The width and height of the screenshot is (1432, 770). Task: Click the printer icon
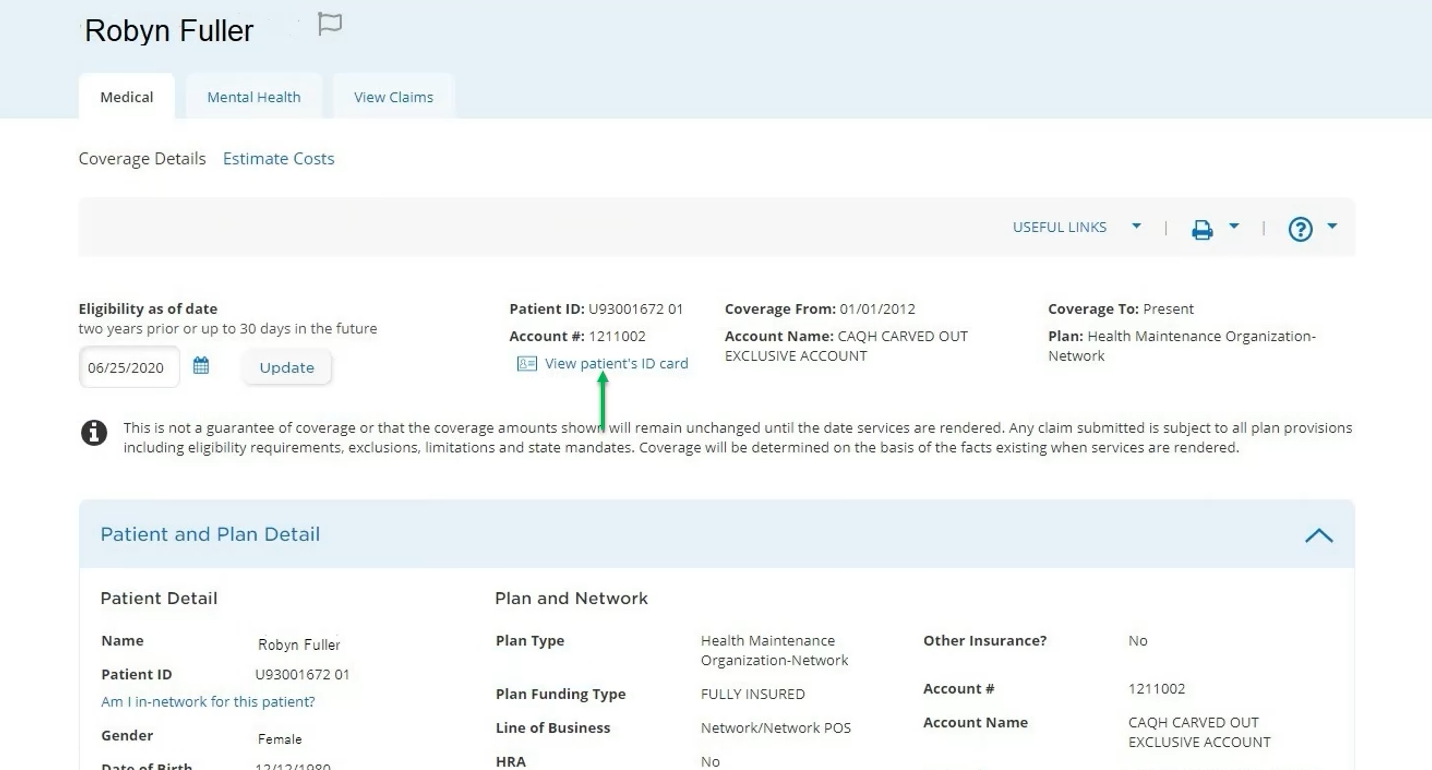click(x=1202, y=230)
